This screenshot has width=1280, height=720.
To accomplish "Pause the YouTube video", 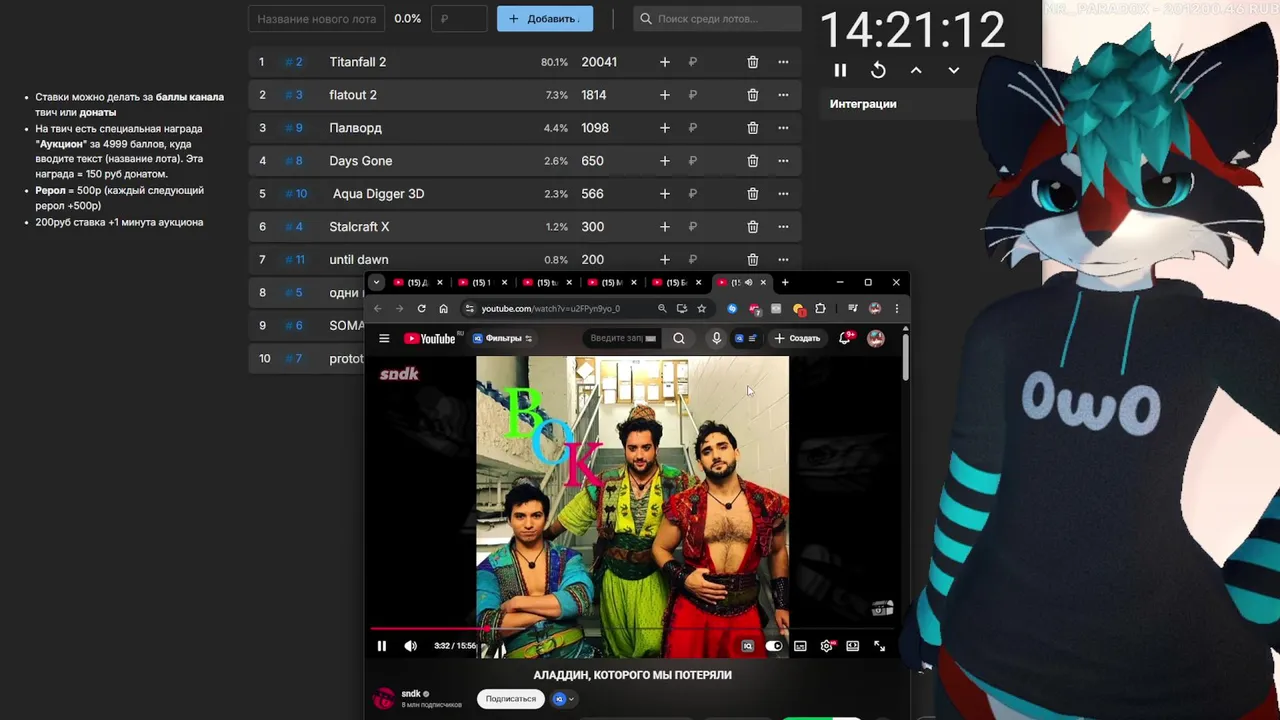I will 382,646.
